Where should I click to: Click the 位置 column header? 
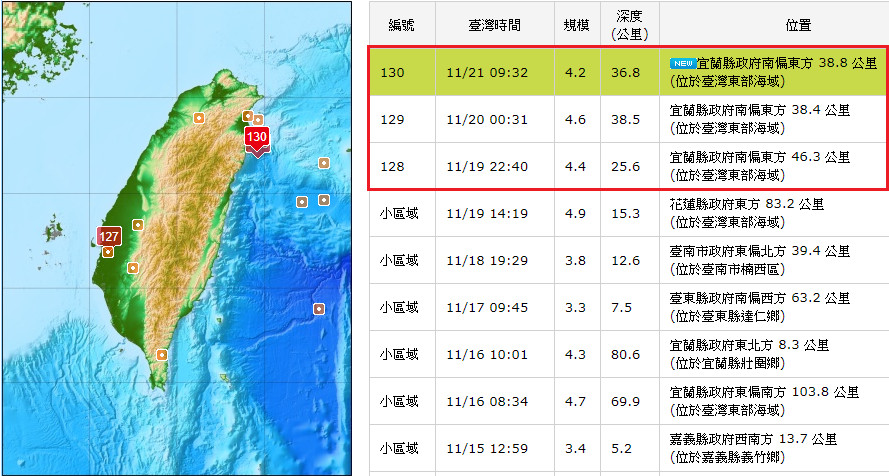point(773,24)
